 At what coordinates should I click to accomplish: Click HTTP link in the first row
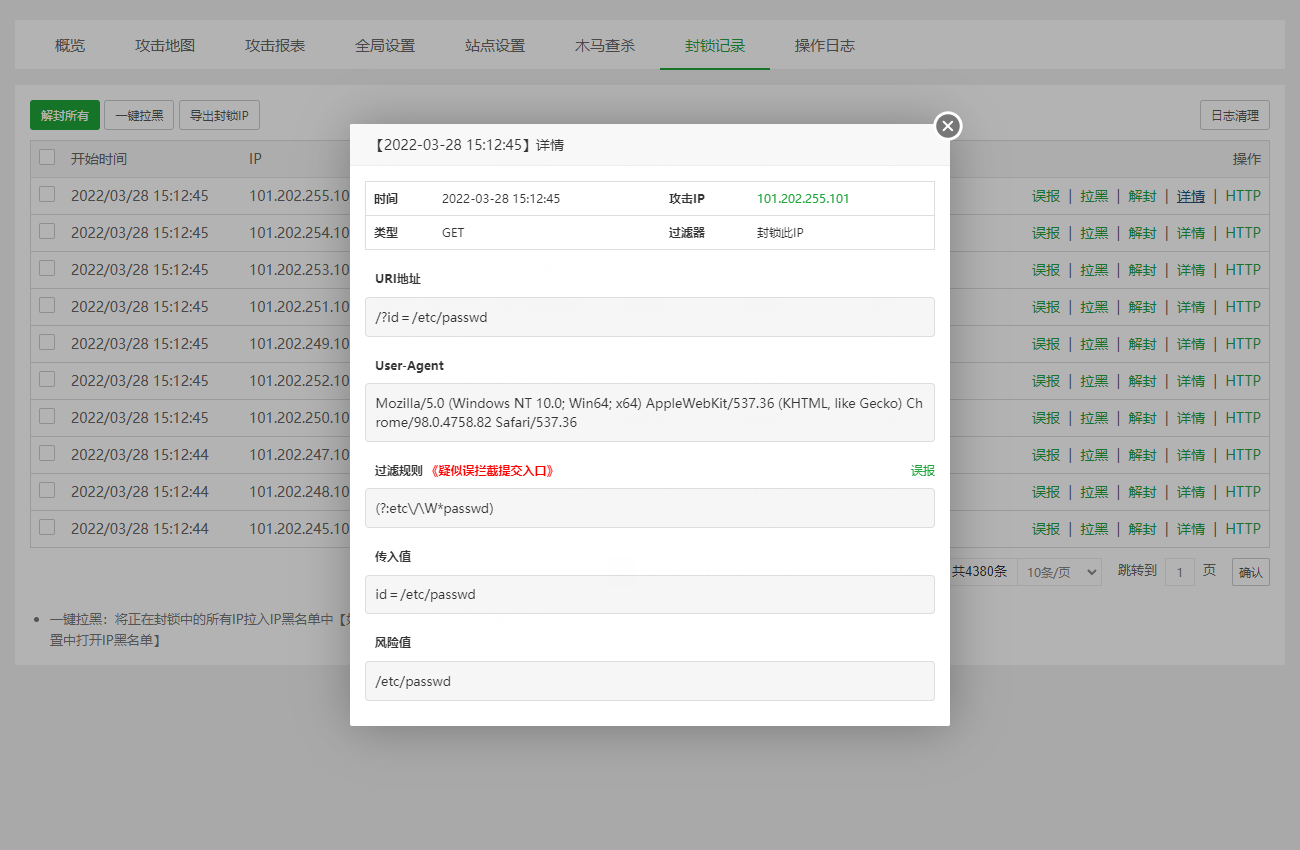click(1243, 196)
